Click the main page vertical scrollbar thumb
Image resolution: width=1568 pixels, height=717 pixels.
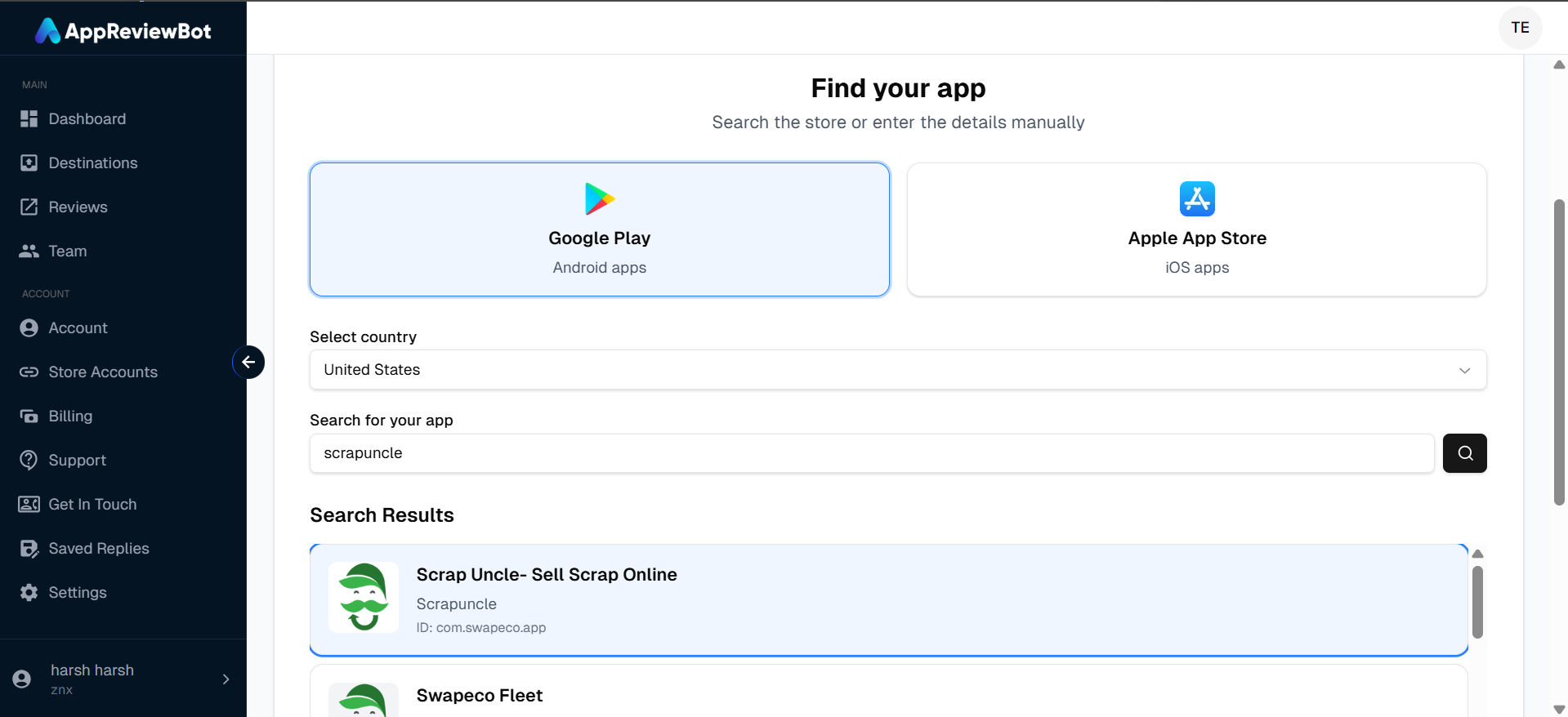pyautogui.click(x=1560, y=352)
